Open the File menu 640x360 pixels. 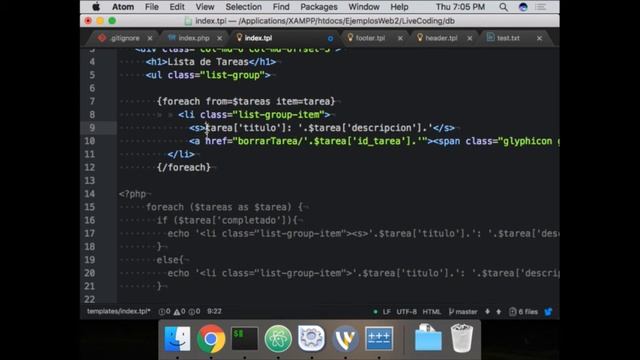[x=151, y=7]
